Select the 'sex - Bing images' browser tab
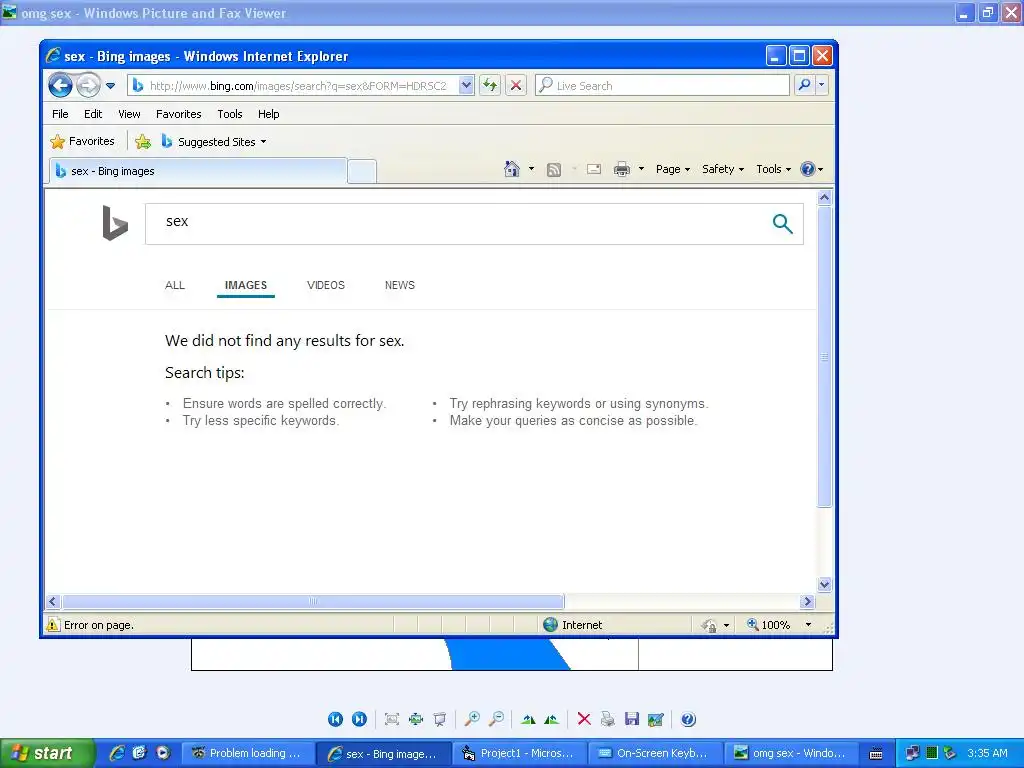This screenshot has height=768, width=1024. (x=198, y=171)
